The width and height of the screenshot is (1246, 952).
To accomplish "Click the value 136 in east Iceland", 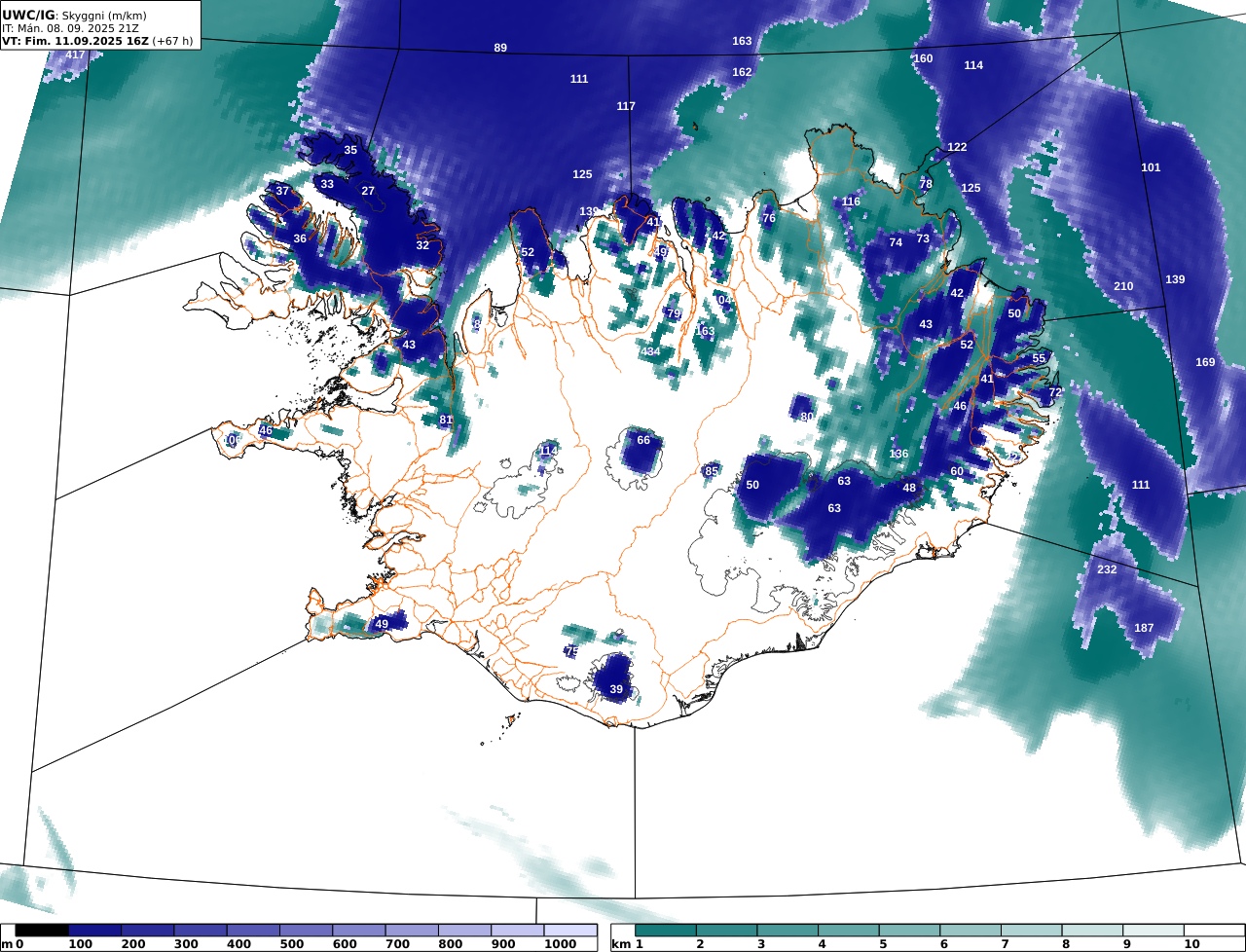I will (898, 454).
